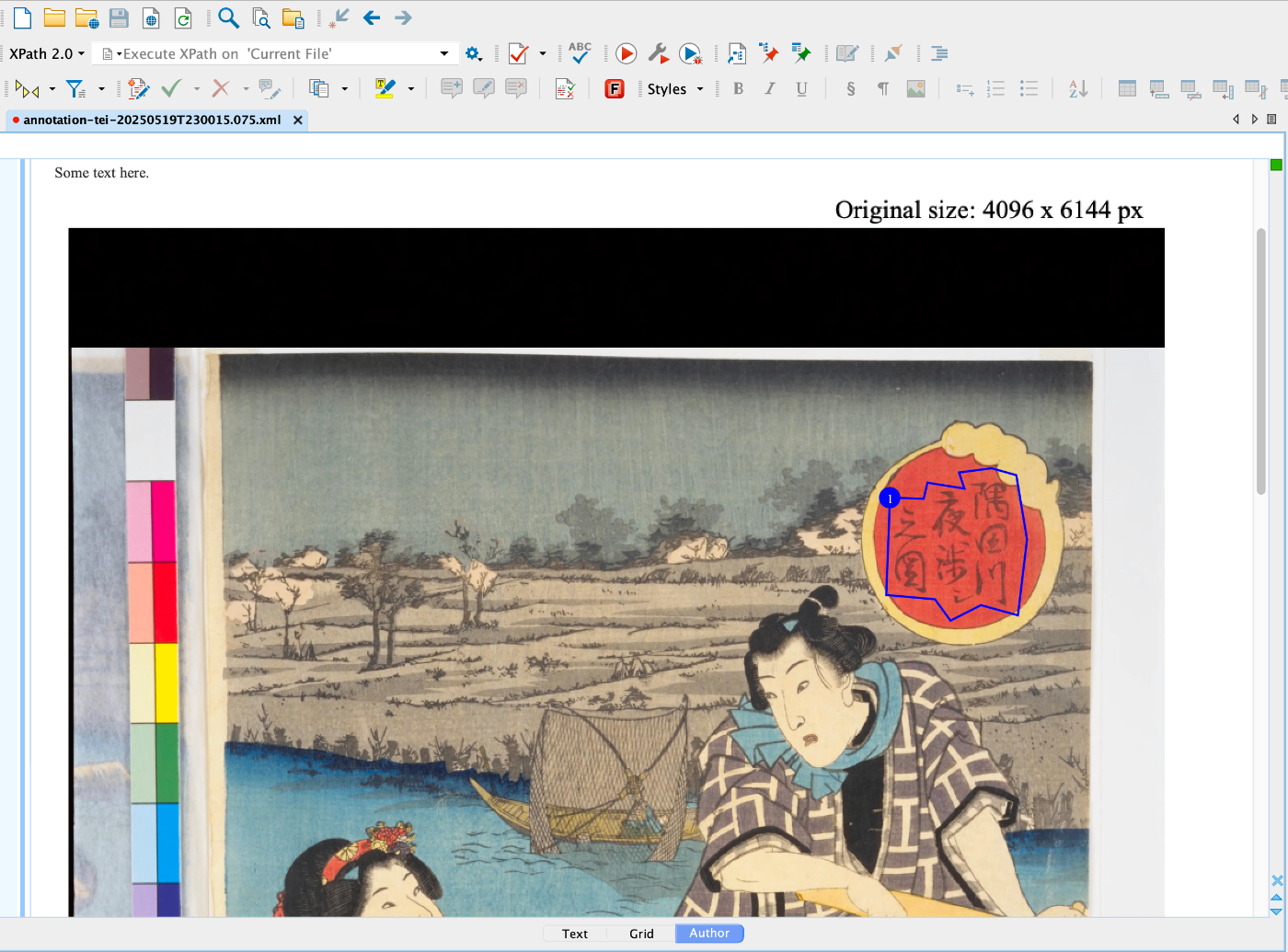Save the current file
The height and width of the screenshot is (952, 1288).
119,17
